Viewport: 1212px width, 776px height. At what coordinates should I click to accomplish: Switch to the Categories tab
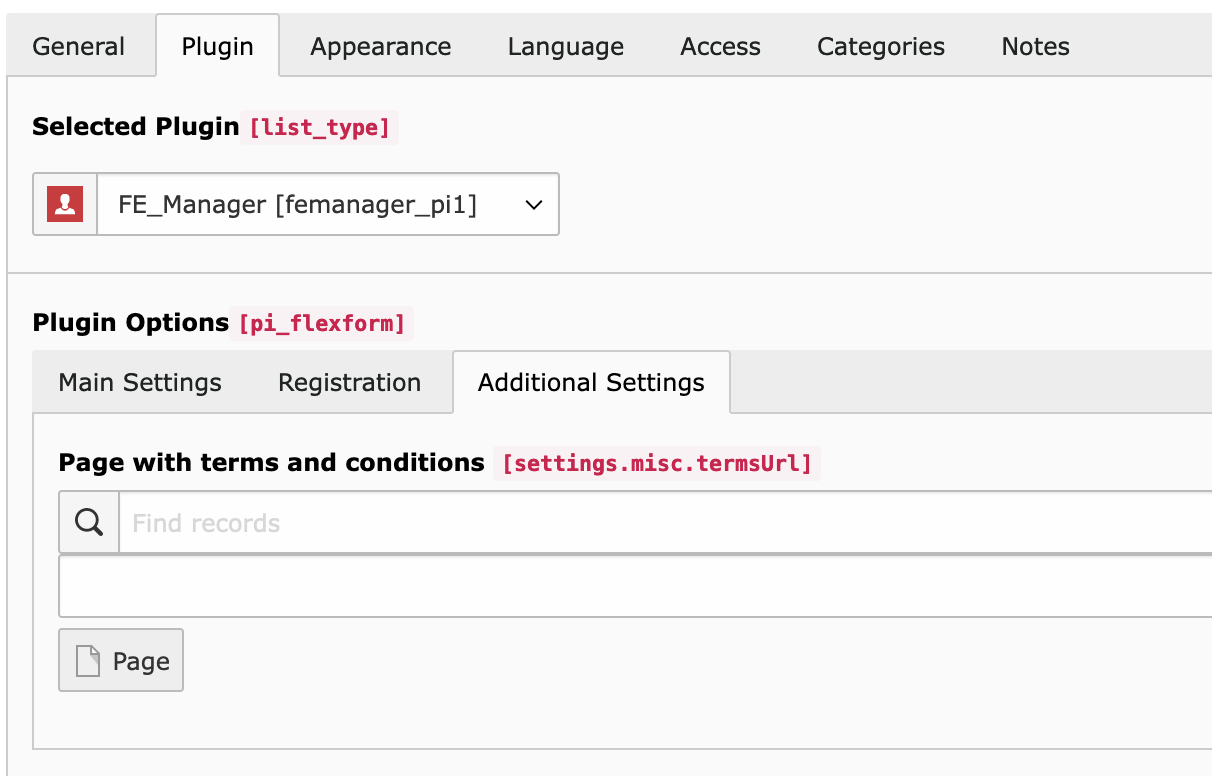point(880,47)
